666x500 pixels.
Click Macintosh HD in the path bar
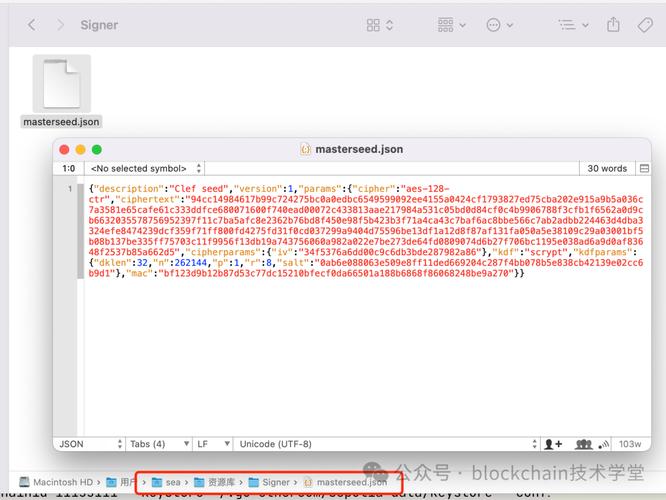tap(56, 482)
